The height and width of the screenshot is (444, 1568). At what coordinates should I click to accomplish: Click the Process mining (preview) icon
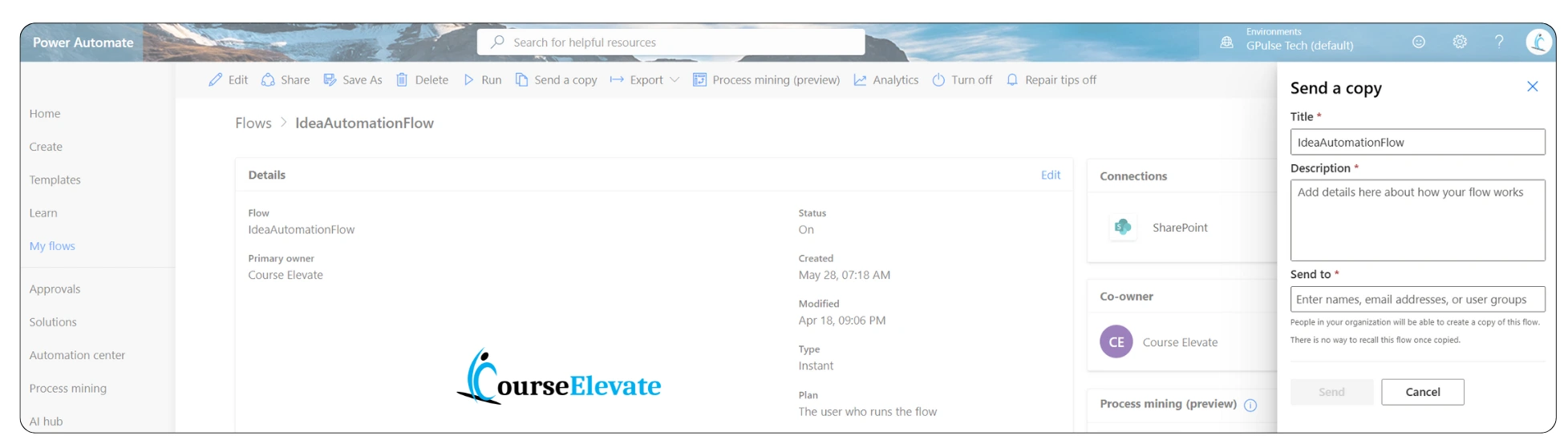(x=699, y=80)
